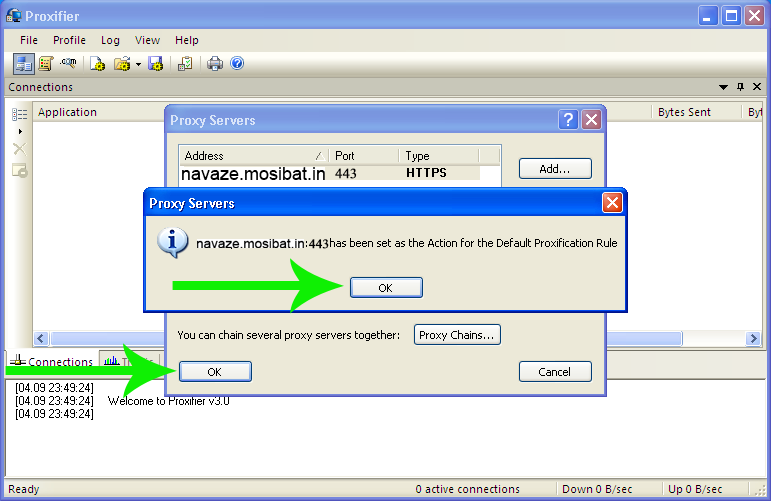771x501 pixels.
Task: Sort by Application column header
Action: 98,112
